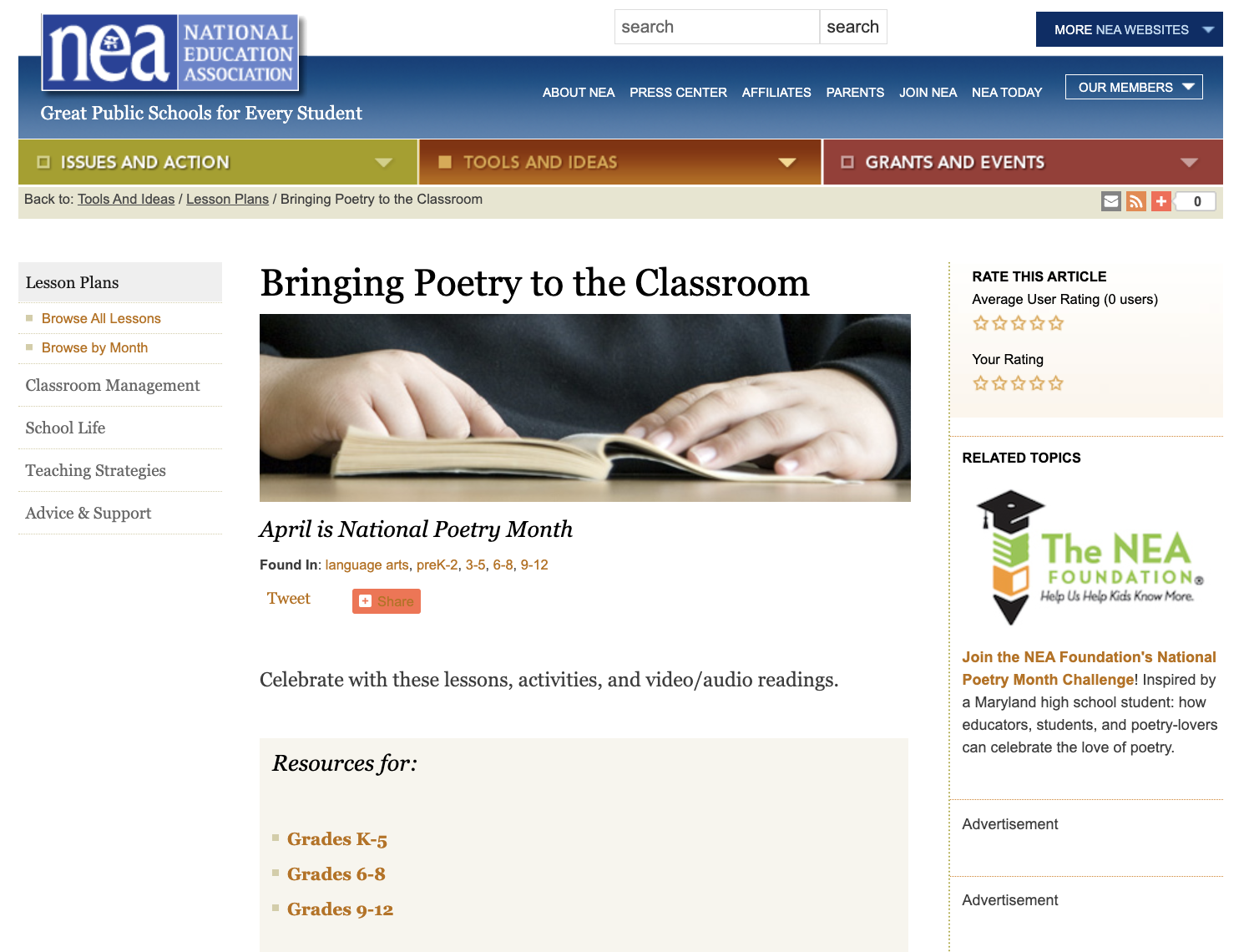Click the first Average User Rating star
Image resolution: width=1254 pixels, height=952 pixels.
(x=980, y=322)
